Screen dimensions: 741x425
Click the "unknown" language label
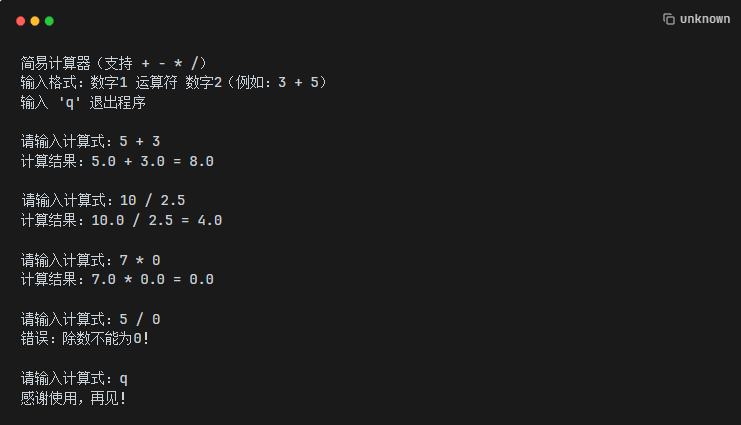705,19
